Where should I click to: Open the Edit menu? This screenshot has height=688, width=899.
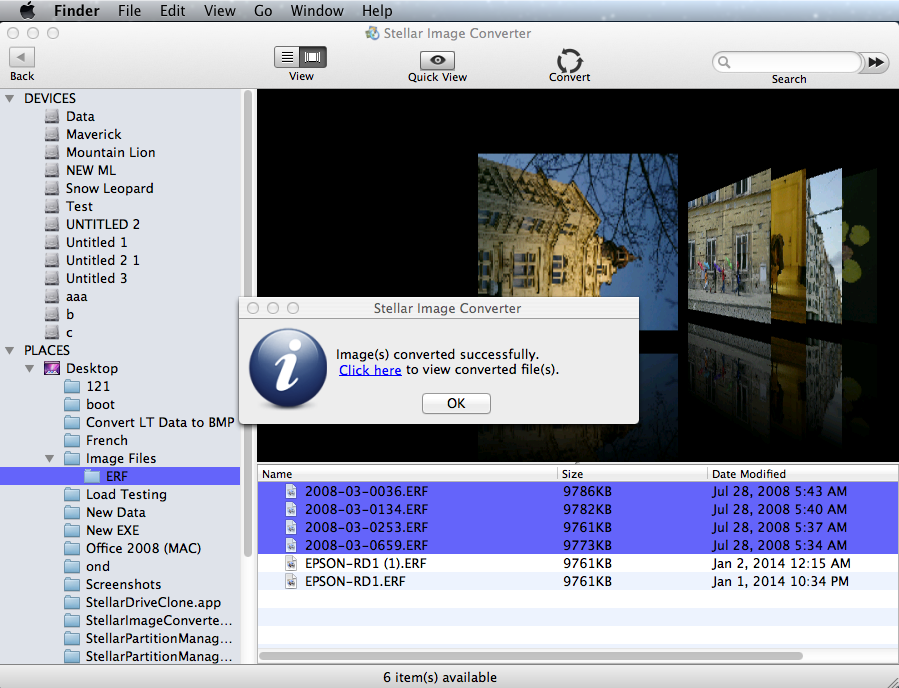click(x=173, y=10)
